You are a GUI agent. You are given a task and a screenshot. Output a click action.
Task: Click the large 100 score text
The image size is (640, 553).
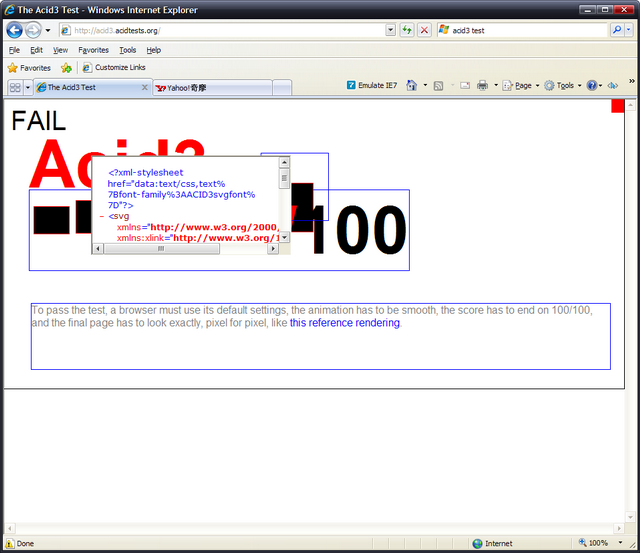(359, 229)
